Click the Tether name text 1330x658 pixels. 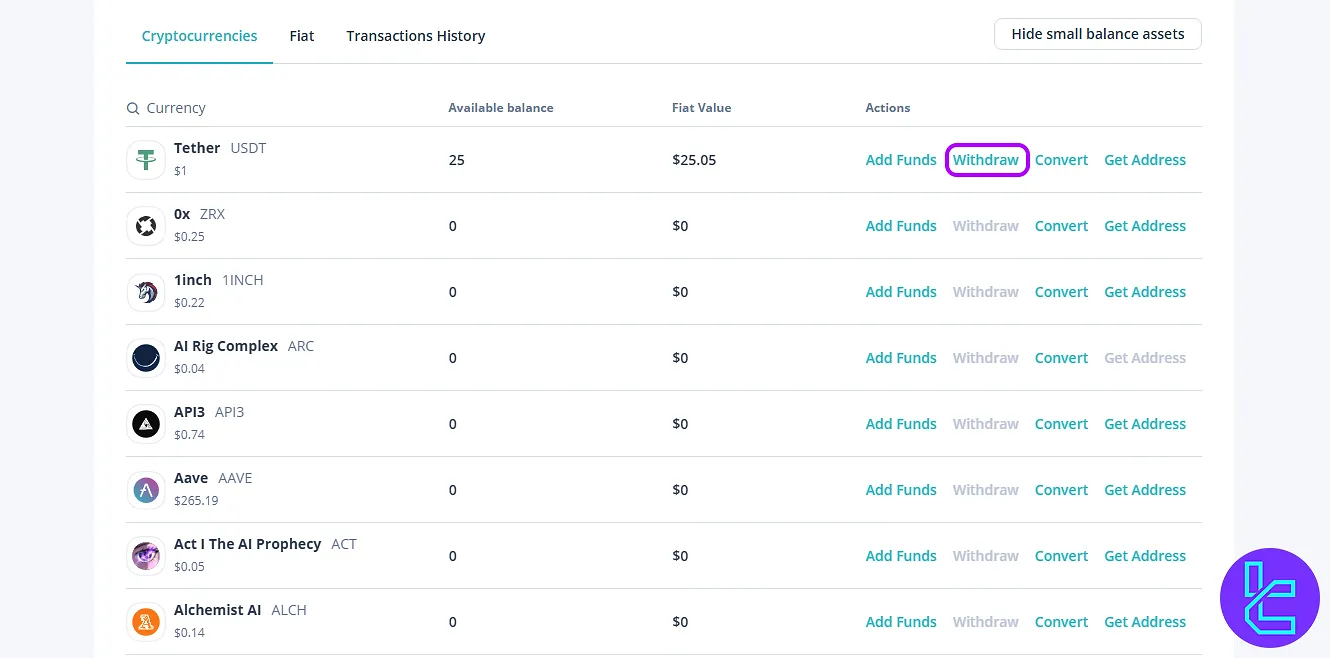[197, 148]
